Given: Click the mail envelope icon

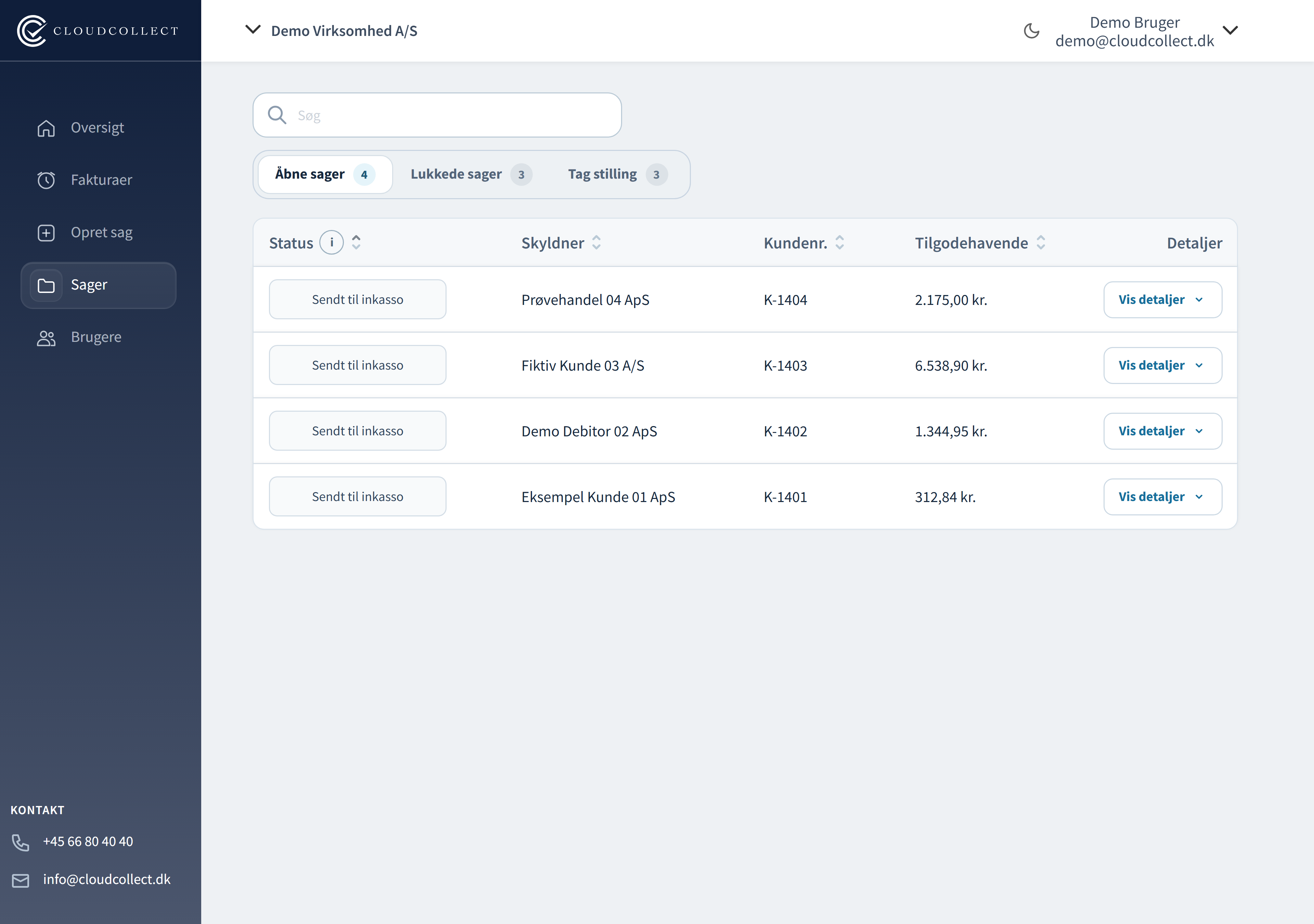Looking at the screenshot, I should pyautogui.click(x=21, y=880).
